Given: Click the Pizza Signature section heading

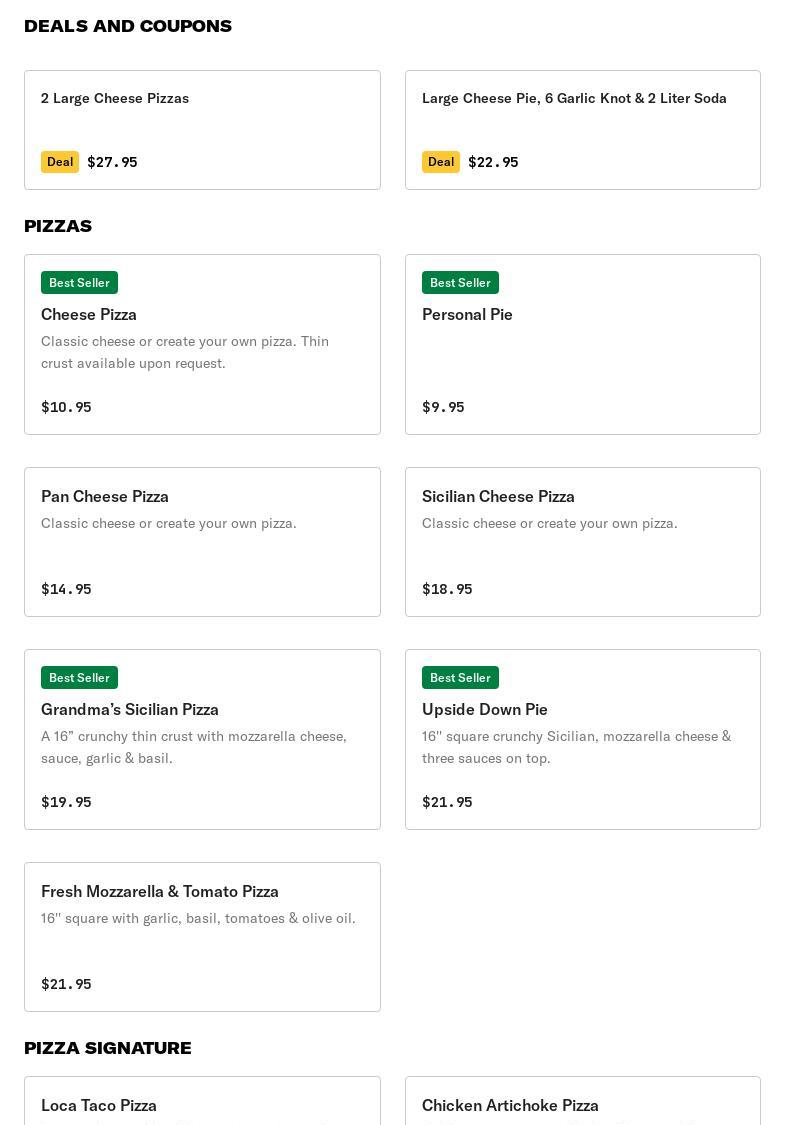Looking at the screenshot, I should (x=108, y=1048).
